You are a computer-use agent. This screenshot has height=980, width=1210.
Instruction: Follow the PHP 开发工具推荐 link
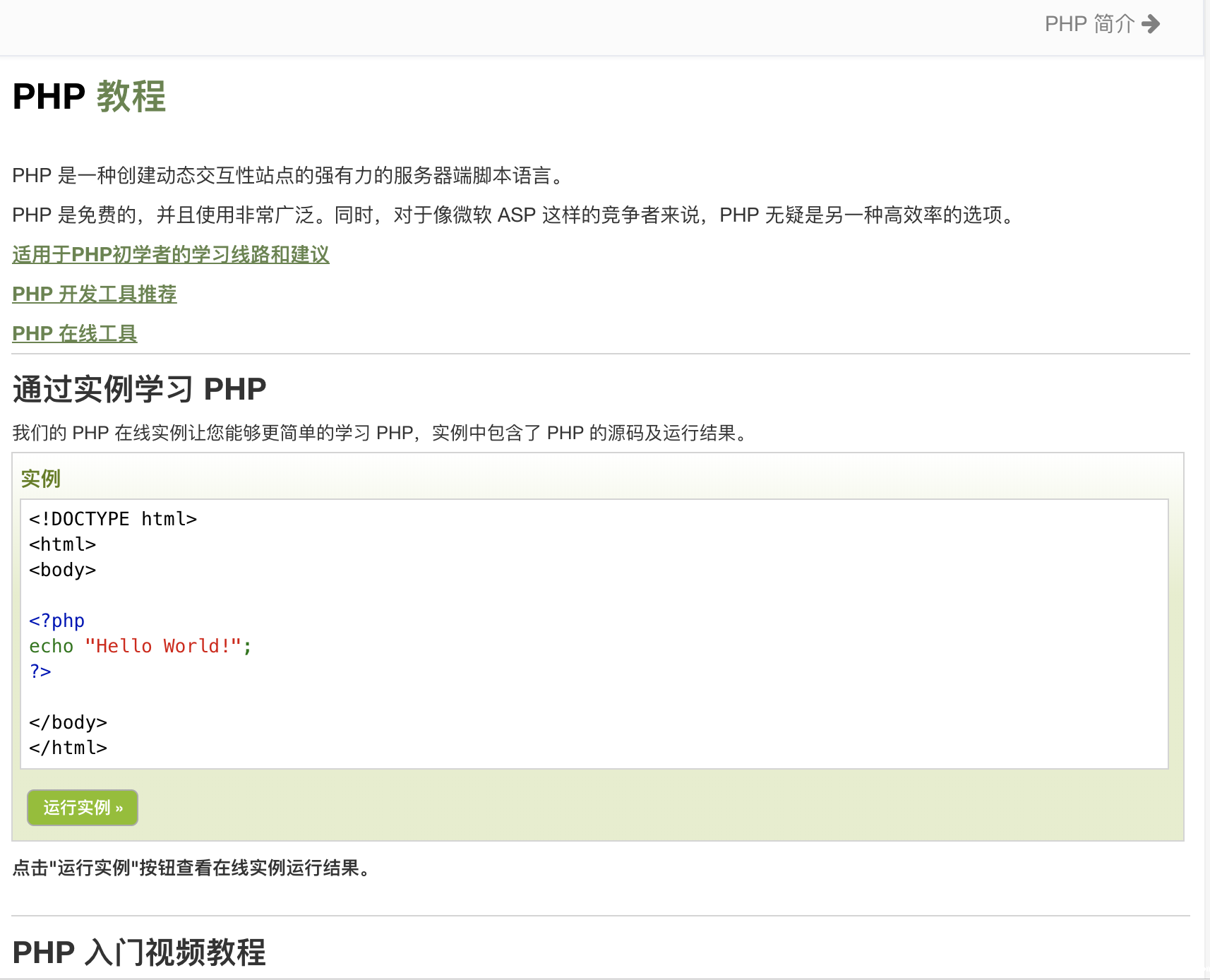pyautogui.click(x=95, y=294)
